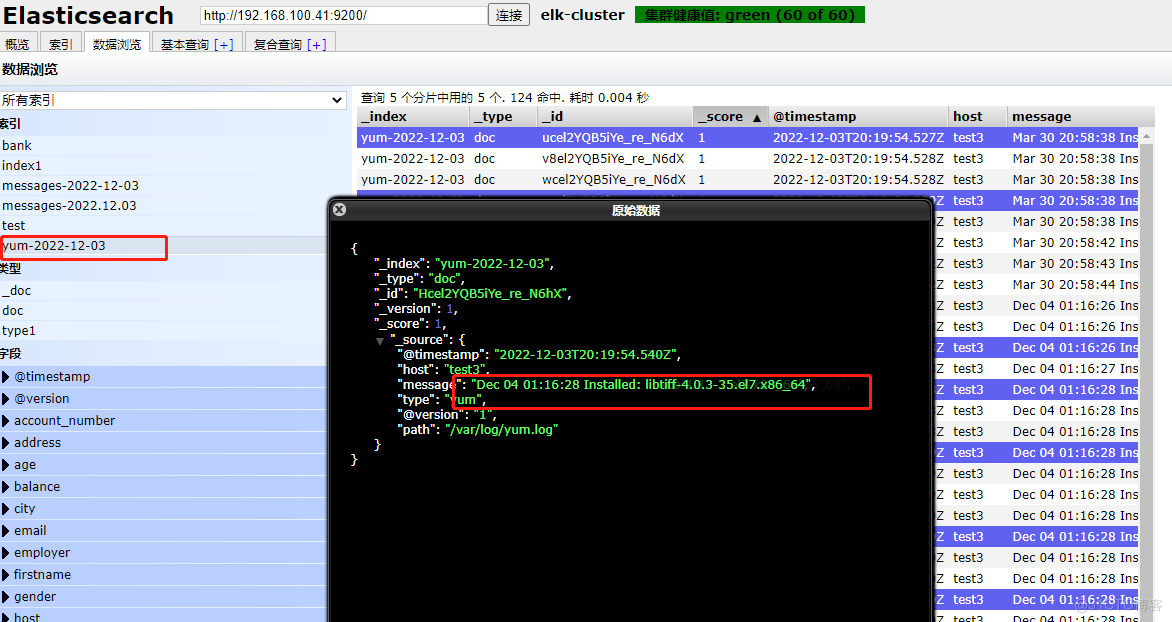Screen dimensions: 1172x622
Task: Select the index1 index
Action: tap(22, 166)
